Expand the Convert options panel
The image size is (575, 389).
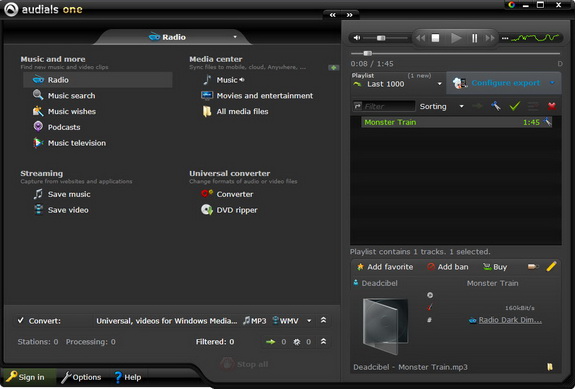tap(323, 320)
